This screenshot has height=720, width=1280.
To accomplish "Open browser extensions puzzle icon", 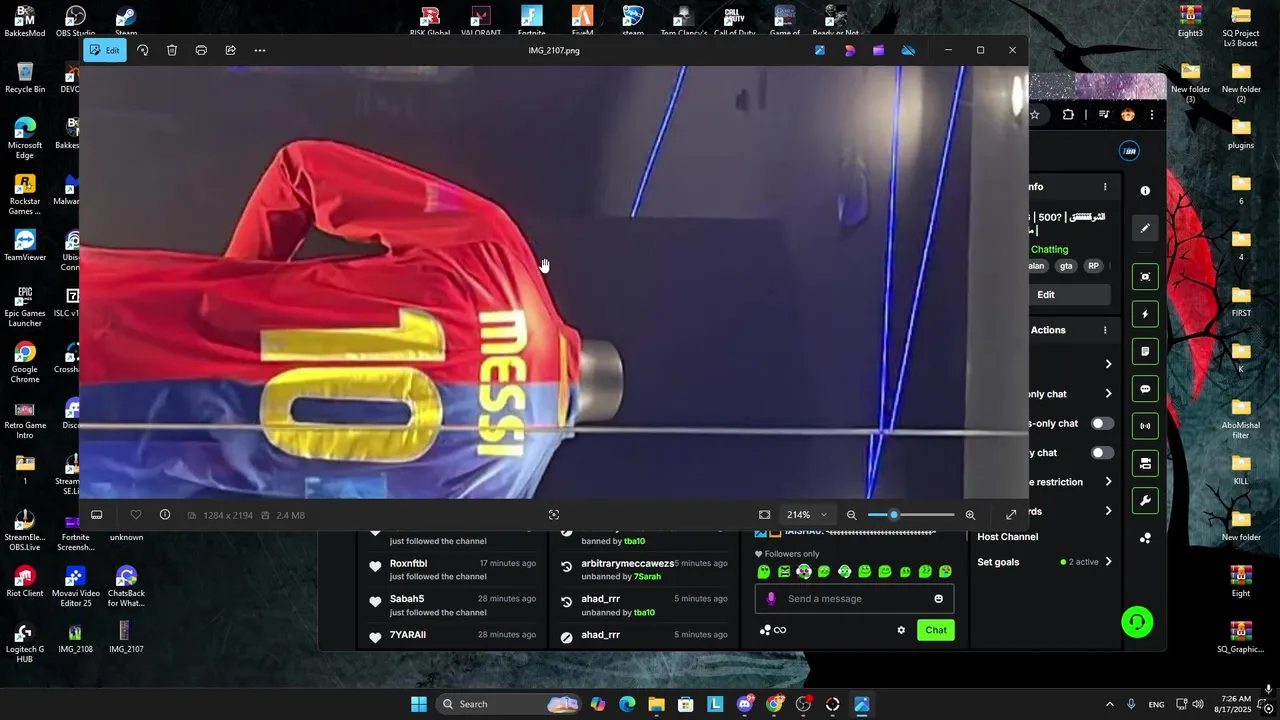I will point(1068,115).
